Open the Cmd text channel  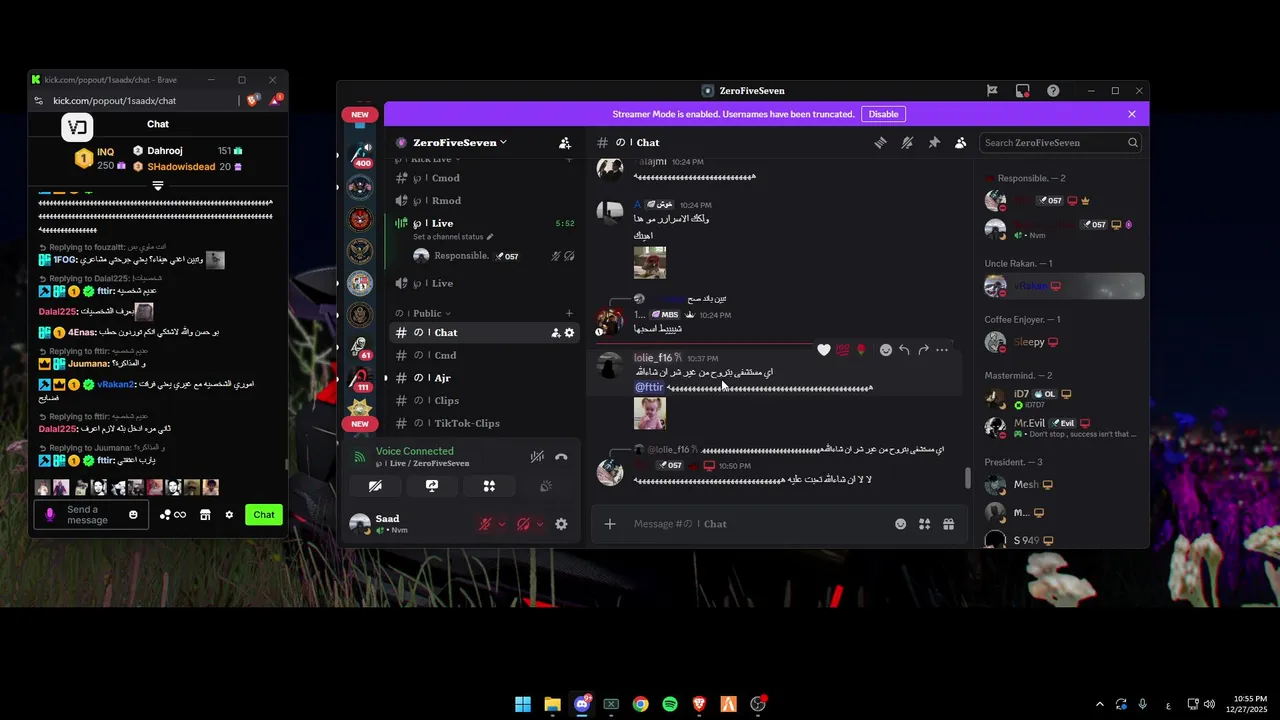click(x=484, y=355)
